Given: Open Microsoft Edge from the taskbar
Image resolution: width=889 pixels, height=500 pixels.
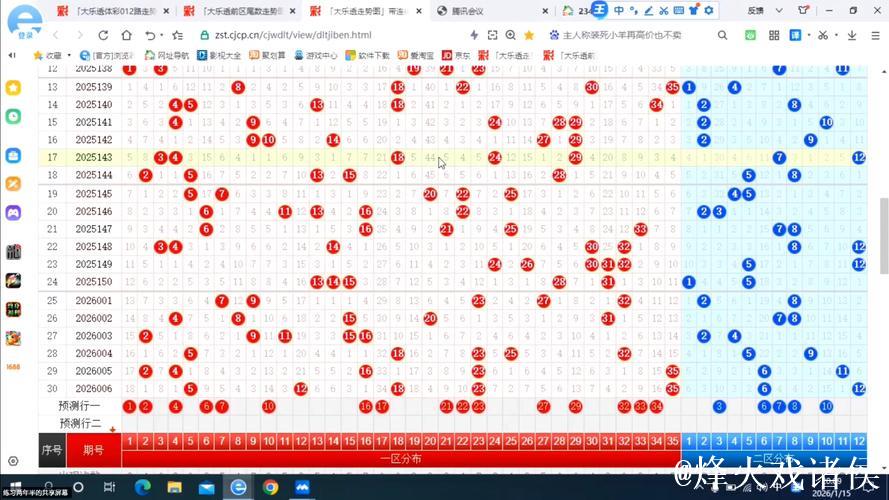Looking at the screenshot, I should 142,487.
